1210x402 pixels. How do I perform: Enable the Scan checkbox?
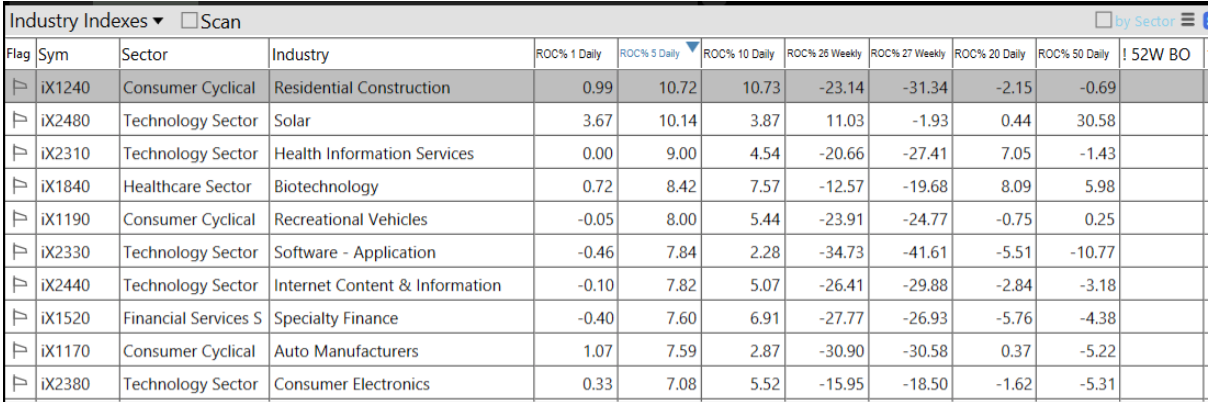[x=190, y=21]
